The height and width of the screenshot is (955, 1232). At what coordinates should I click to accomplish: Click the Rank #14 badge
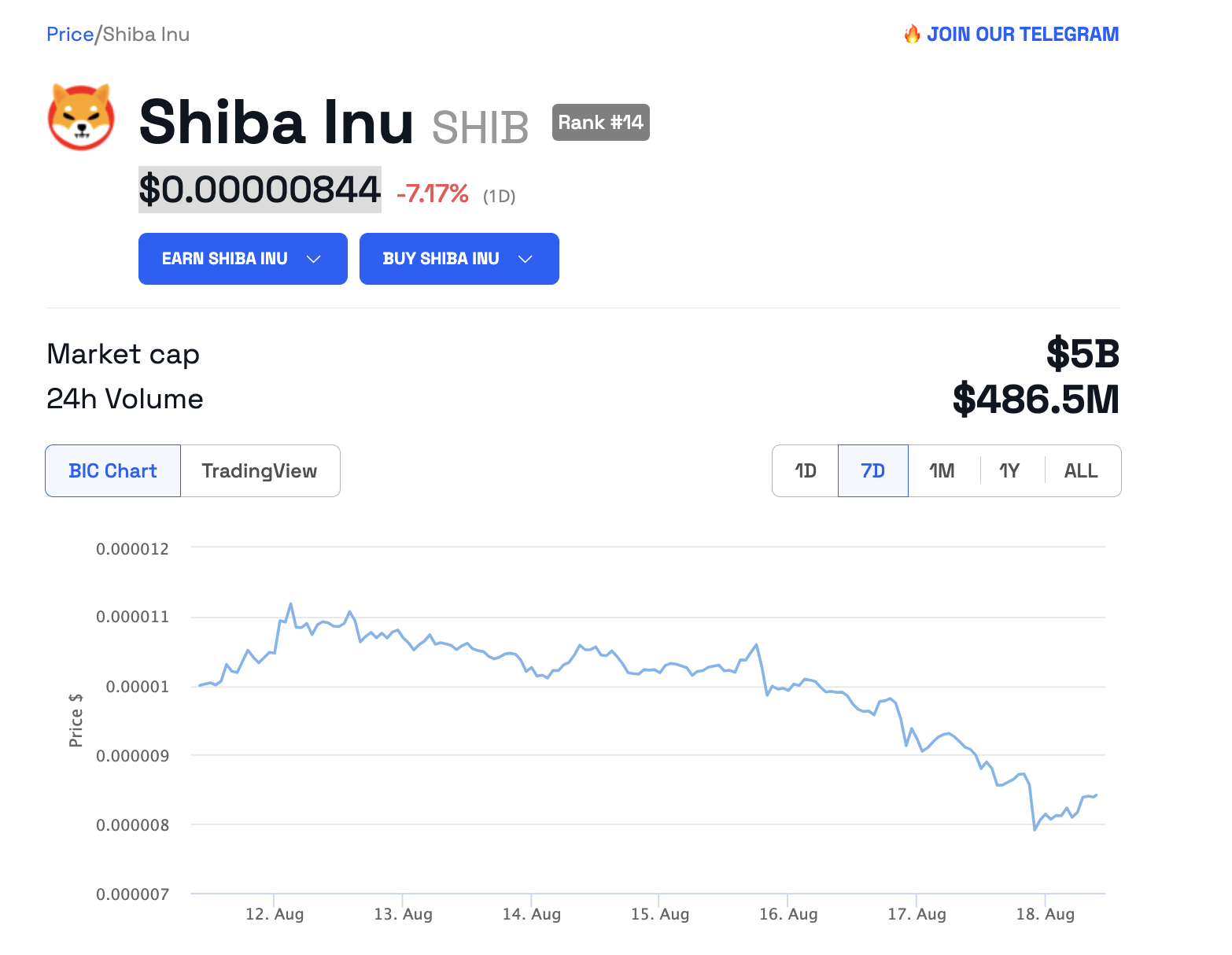(x=600, y=123)
